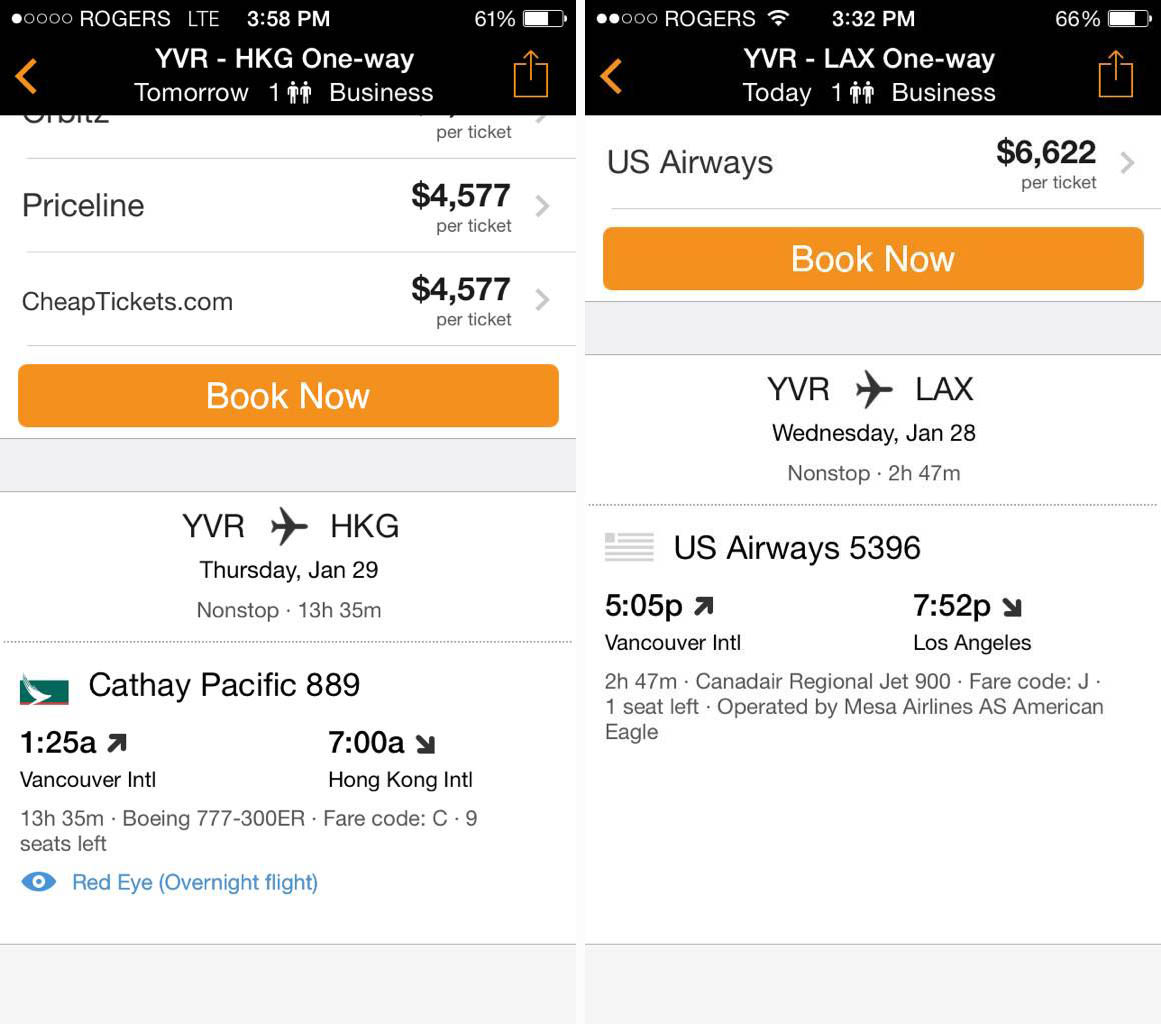This screenshot has height=1024, width=1161.
Task: Tap back arrow on YVR - LAX screen
Action: pos(611,76)
